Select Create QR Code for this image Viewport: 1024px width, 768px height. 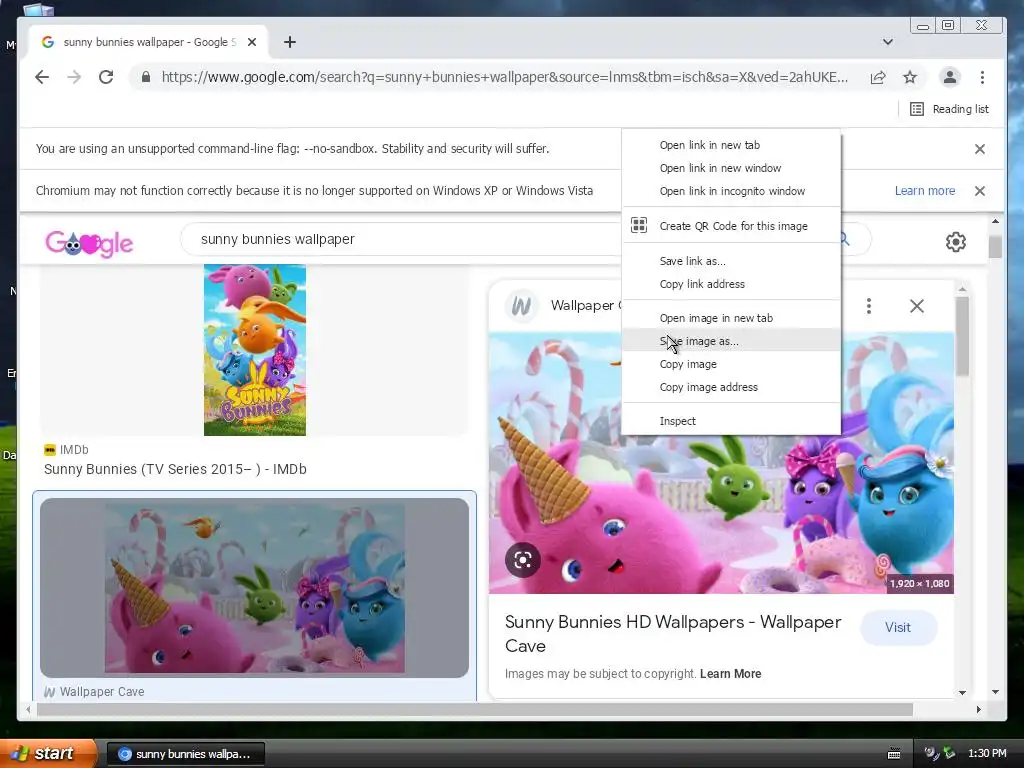click(x=731, y=226)
